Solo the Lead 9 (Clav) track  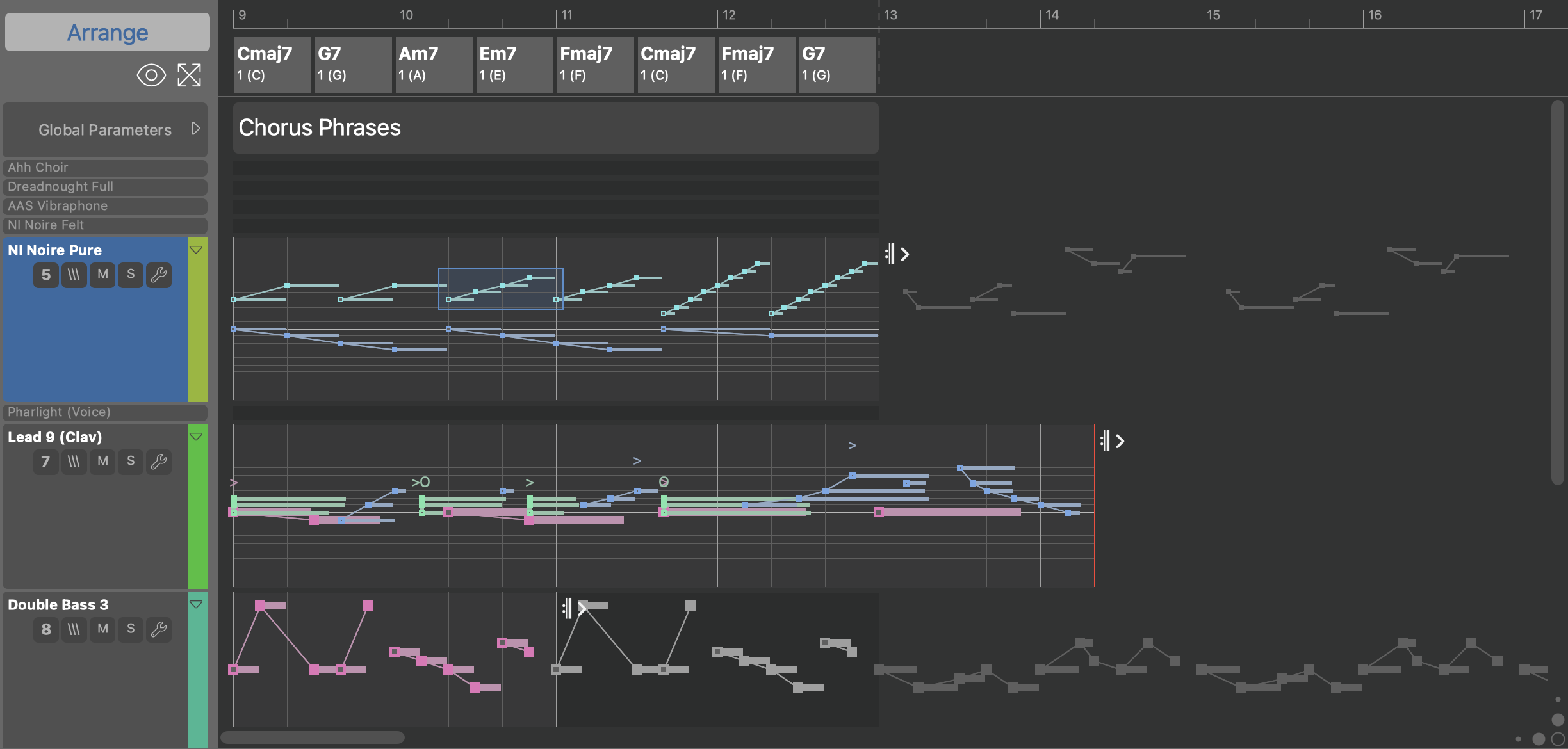point(131,462)
